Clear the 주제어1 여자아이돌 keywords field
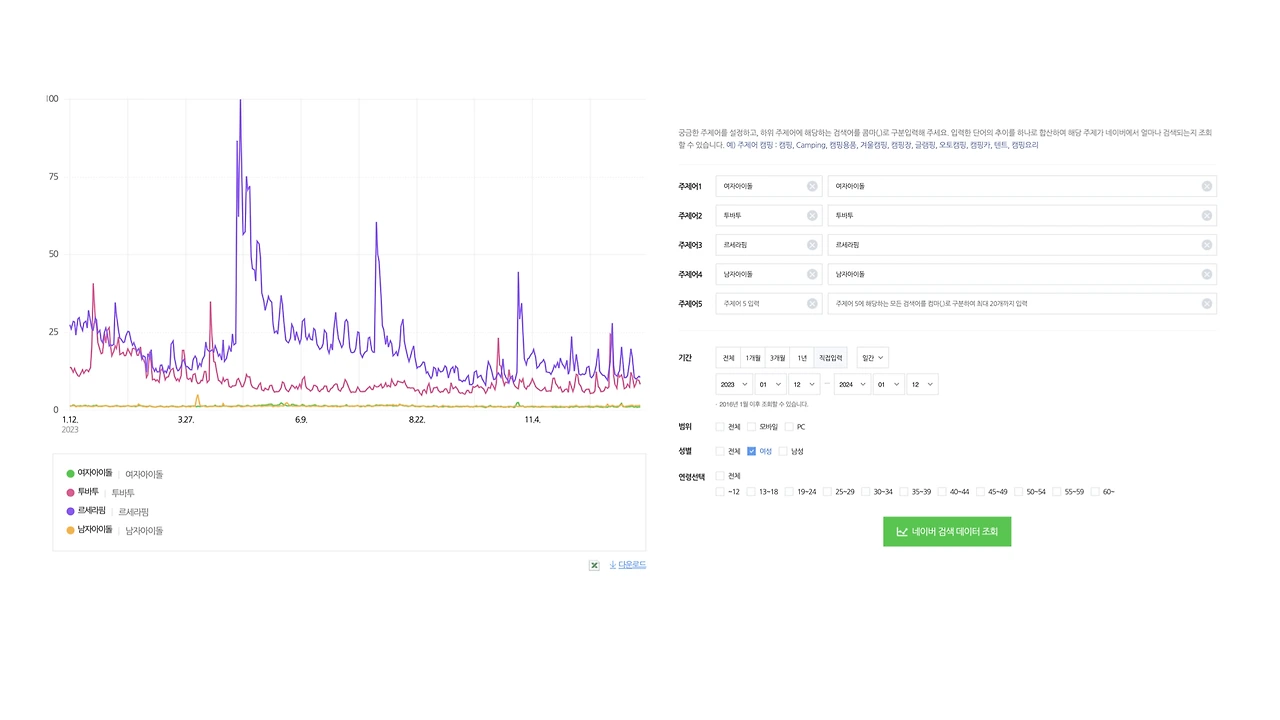 (x=1207, y=186)
